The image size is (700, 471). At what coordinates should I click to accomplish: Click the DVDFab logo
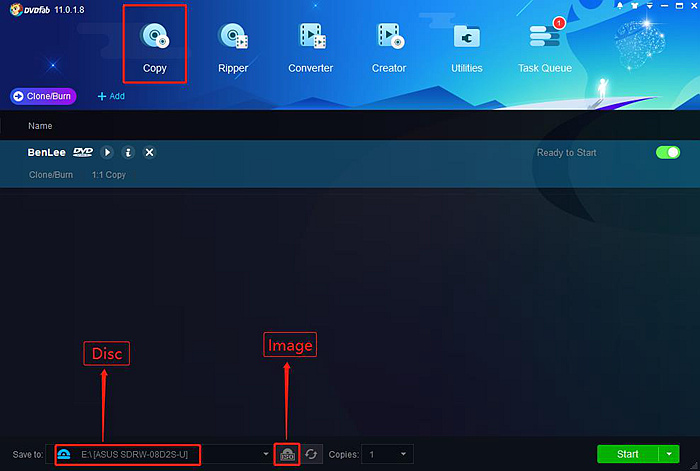(30, 9)
